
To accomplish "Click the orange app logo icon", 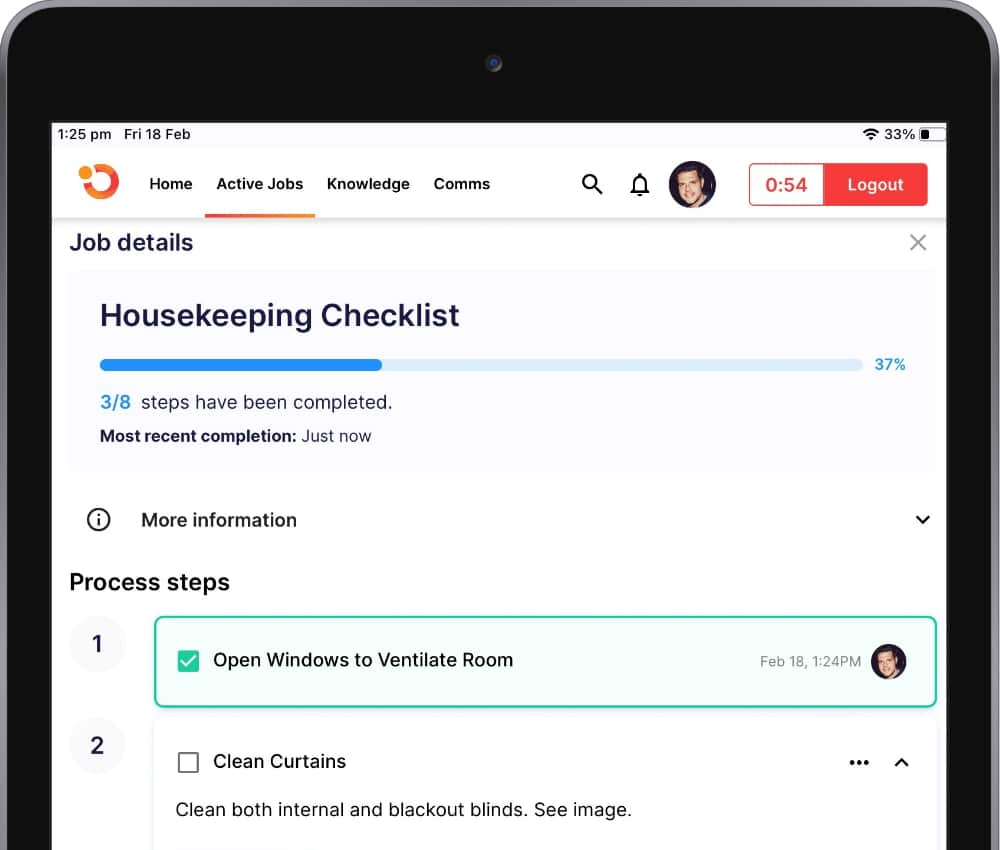I will tap(99, 182).
